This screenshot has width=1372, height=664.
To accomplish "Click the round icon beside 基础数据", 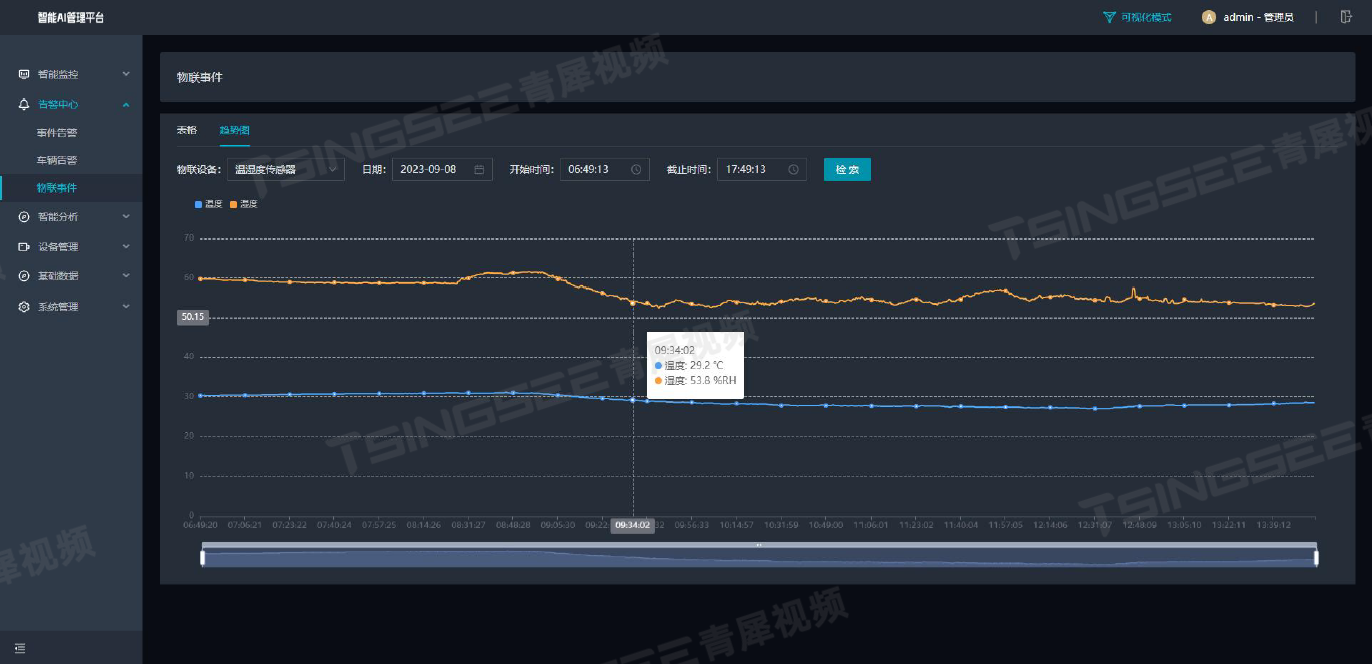I will (24, 276).
